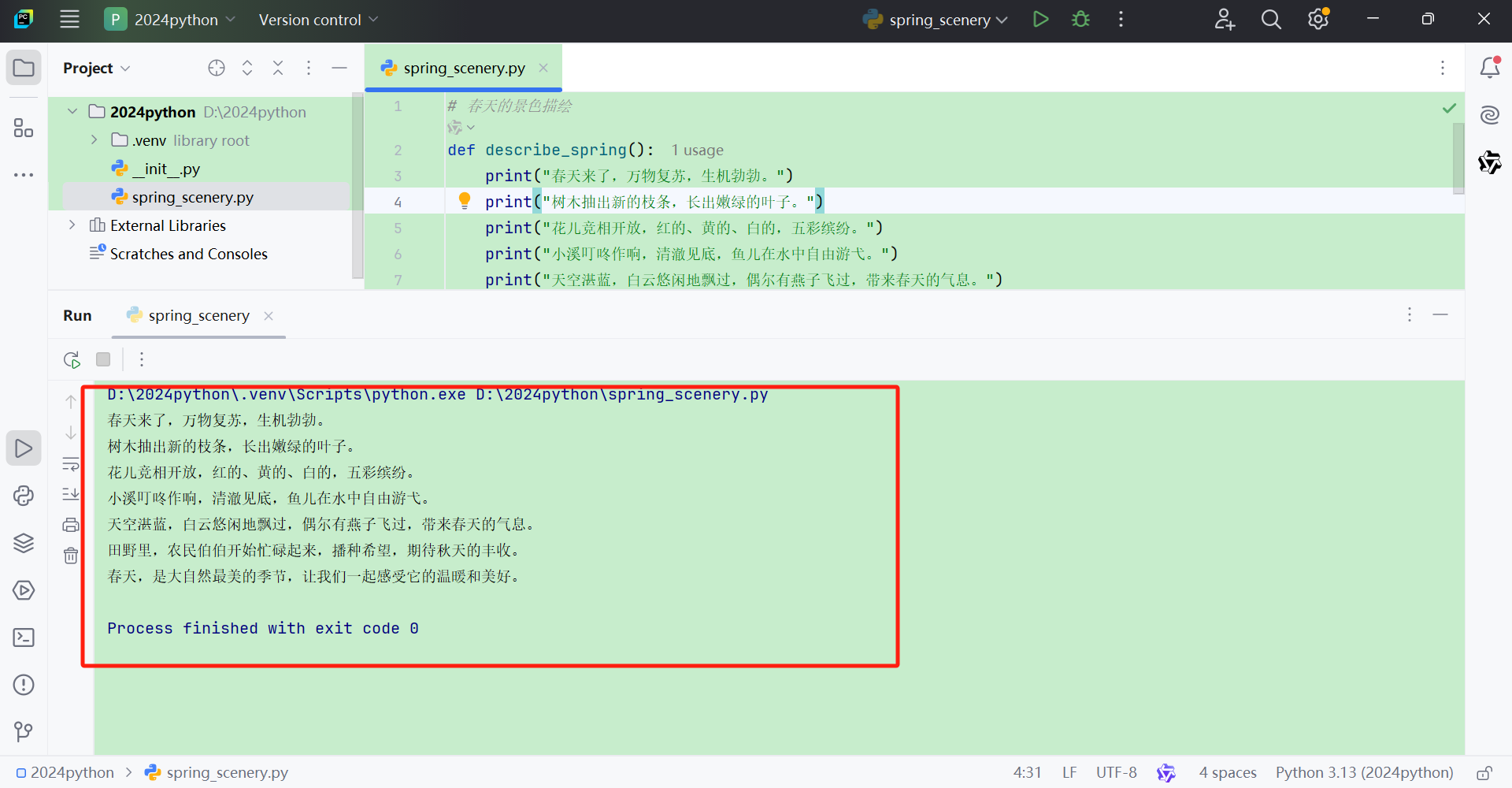Collapse all items in Project tree
Viewport: 1512px width, 788px height.
point(278,68)
